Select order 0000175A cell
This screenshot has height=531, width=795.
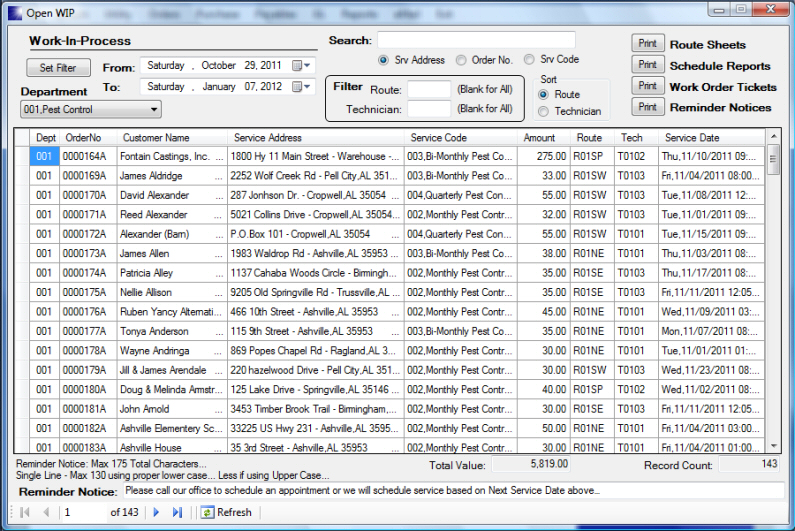88,292
